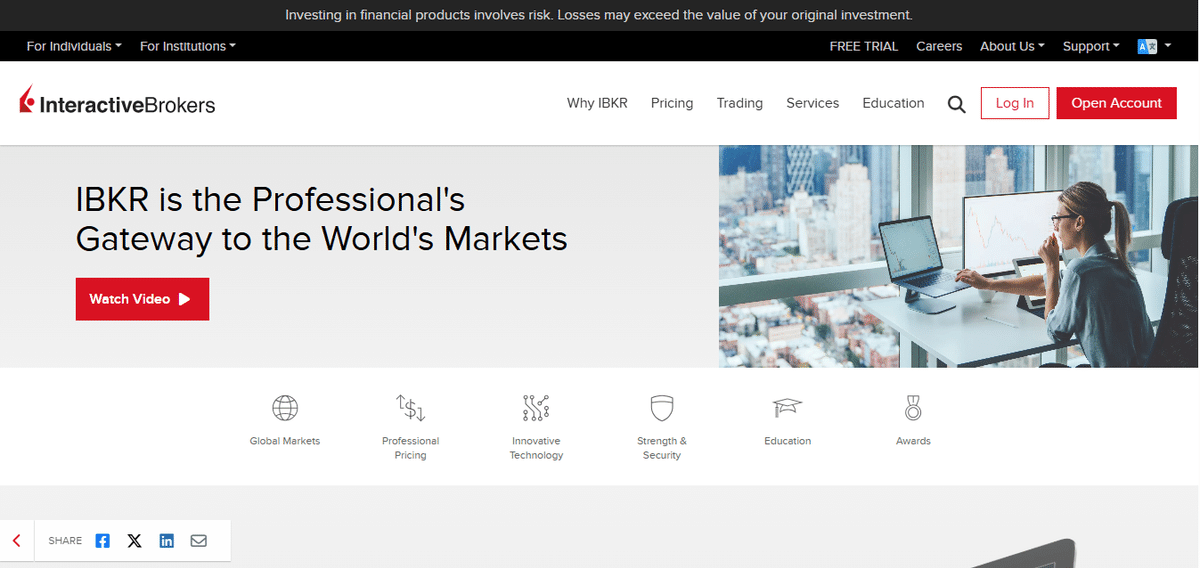
Task: Open the Services menu
Action: pos(813,103)
